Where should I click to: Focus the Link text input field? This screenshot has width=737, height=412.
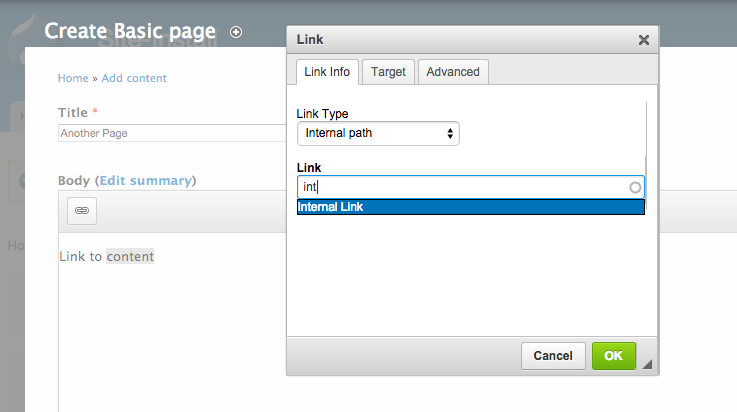pyautogui.click(x=460, y=187)
